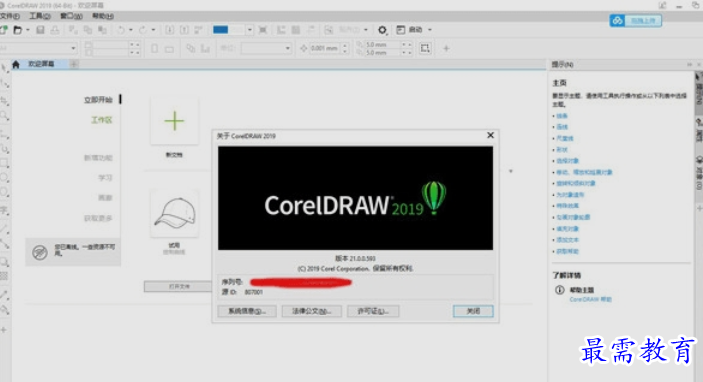Click the upper 5.0 mm duplicate distance field
703x382 pixels.
tap(382, 44)
